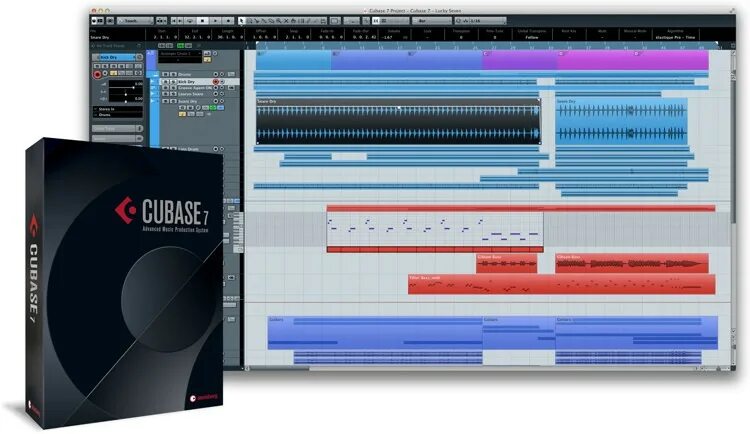Image resolution: width=750 pixels, height=434 pixels.
Task: Collapse the Drums folder track icon
Action: click(155, 74)
